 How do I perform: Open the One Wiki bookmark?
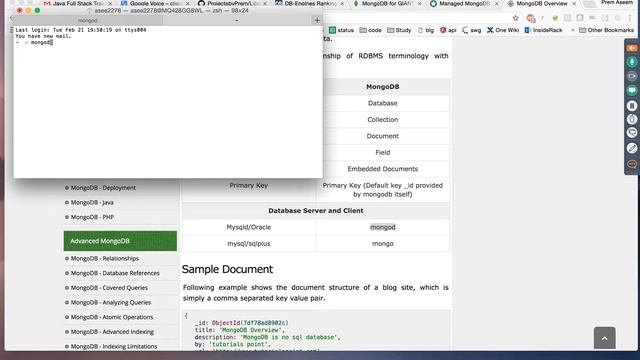[503, 30]
